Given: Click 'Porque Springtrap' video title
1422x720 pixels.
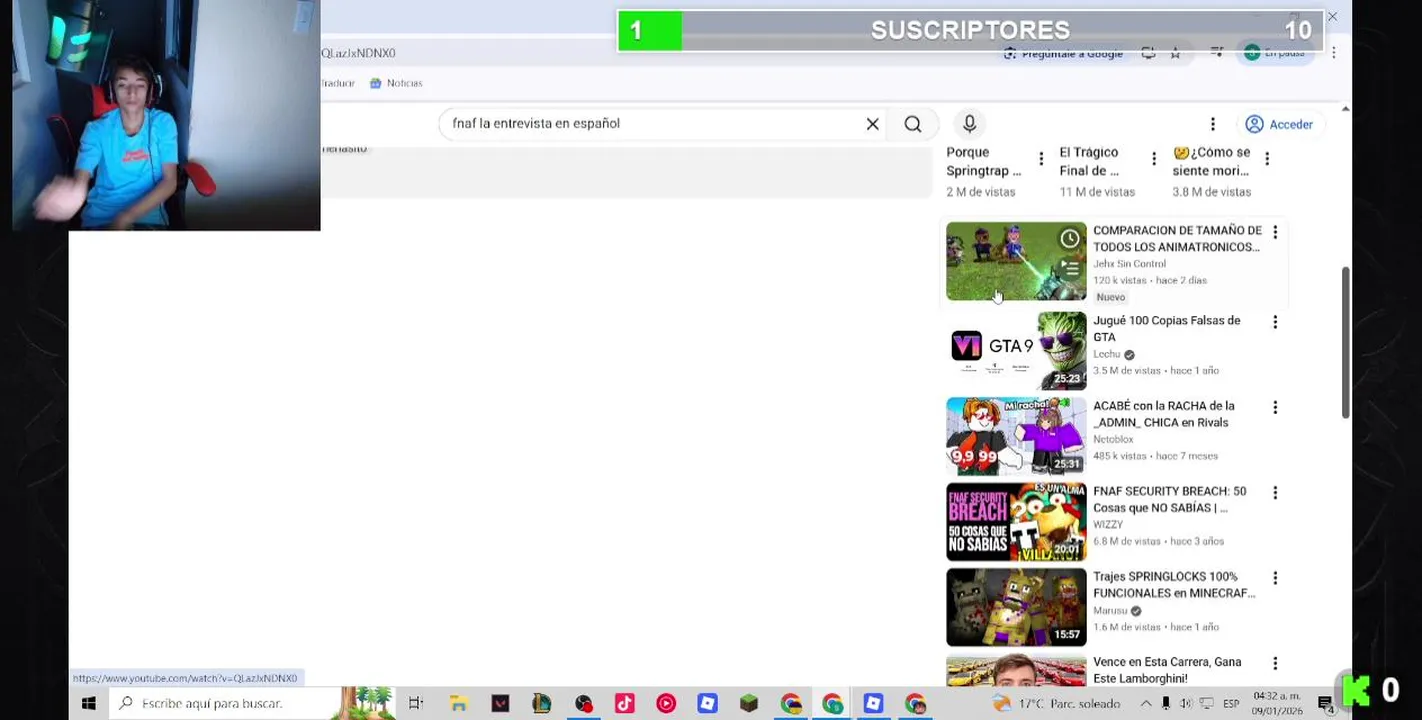Looking at the screenshot, I should point(983,161).
